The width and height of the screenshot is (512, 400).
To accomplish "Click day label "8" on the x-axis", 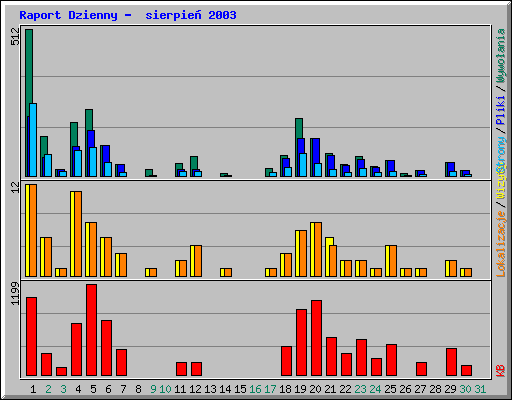I will (138, 389).
